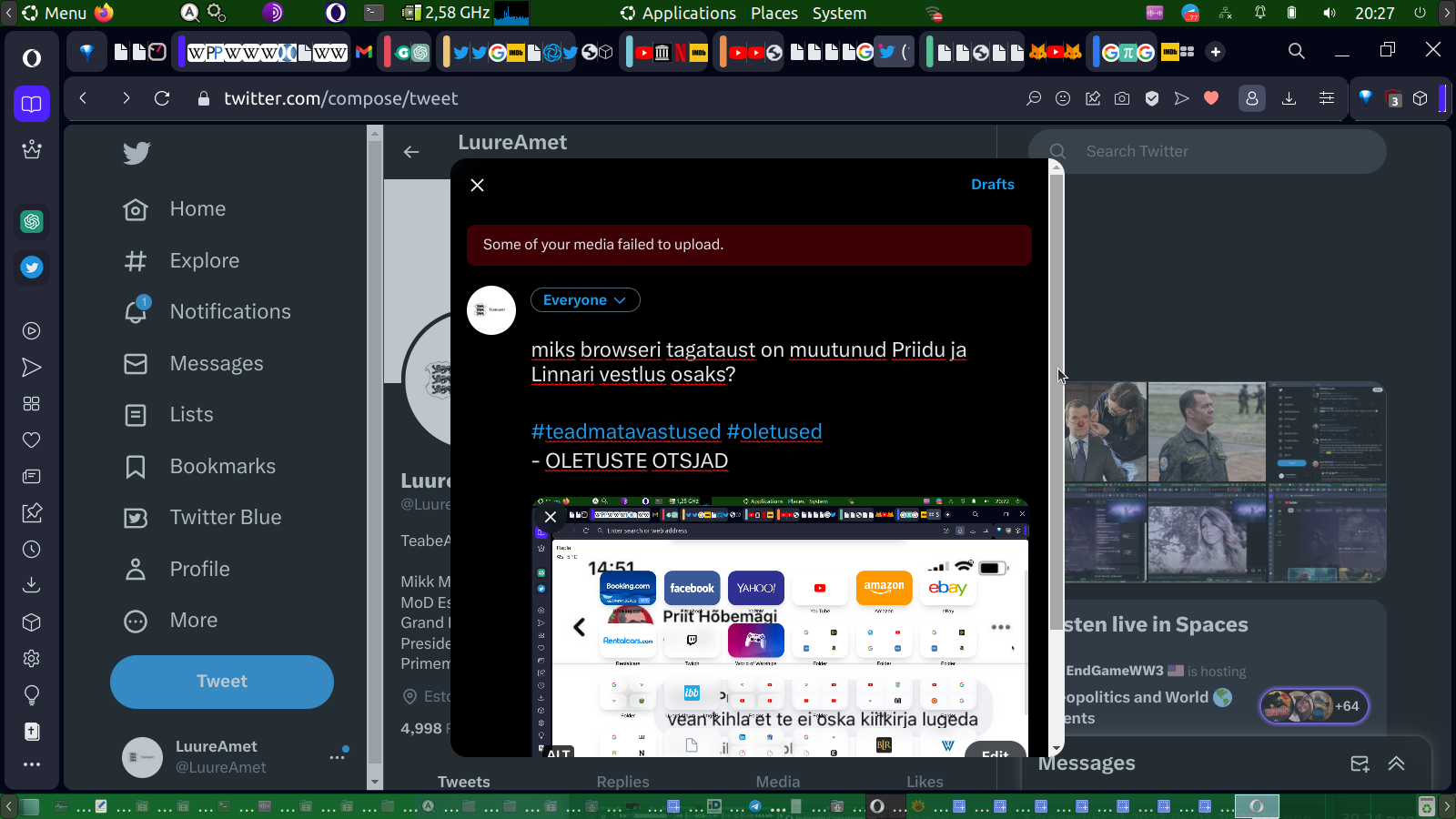Open the +64 Spaces listeners pill
Screen dimensions: 1456x819
[x=1315, y=706]
